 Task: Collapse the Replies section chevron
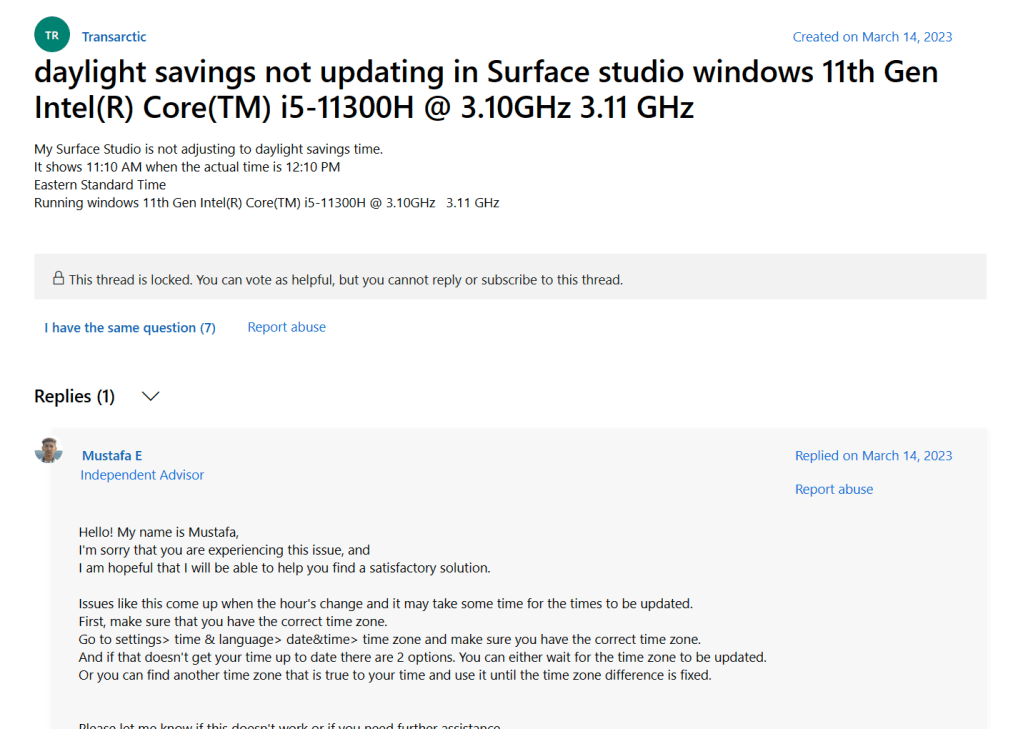tap(151, 397)
